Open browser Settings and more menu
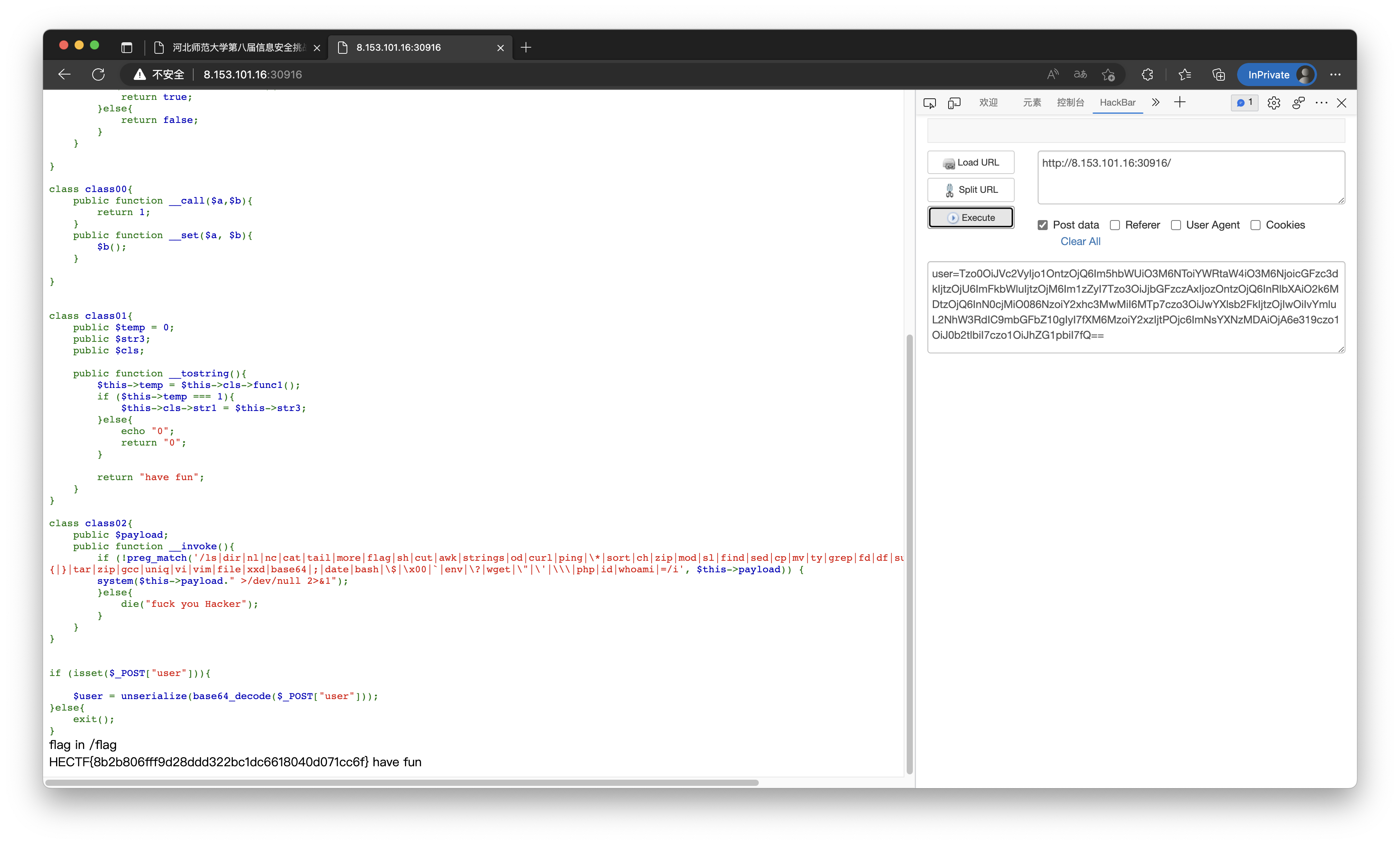This screenshot has width=1400, height=845. [x=1335, y=75]
